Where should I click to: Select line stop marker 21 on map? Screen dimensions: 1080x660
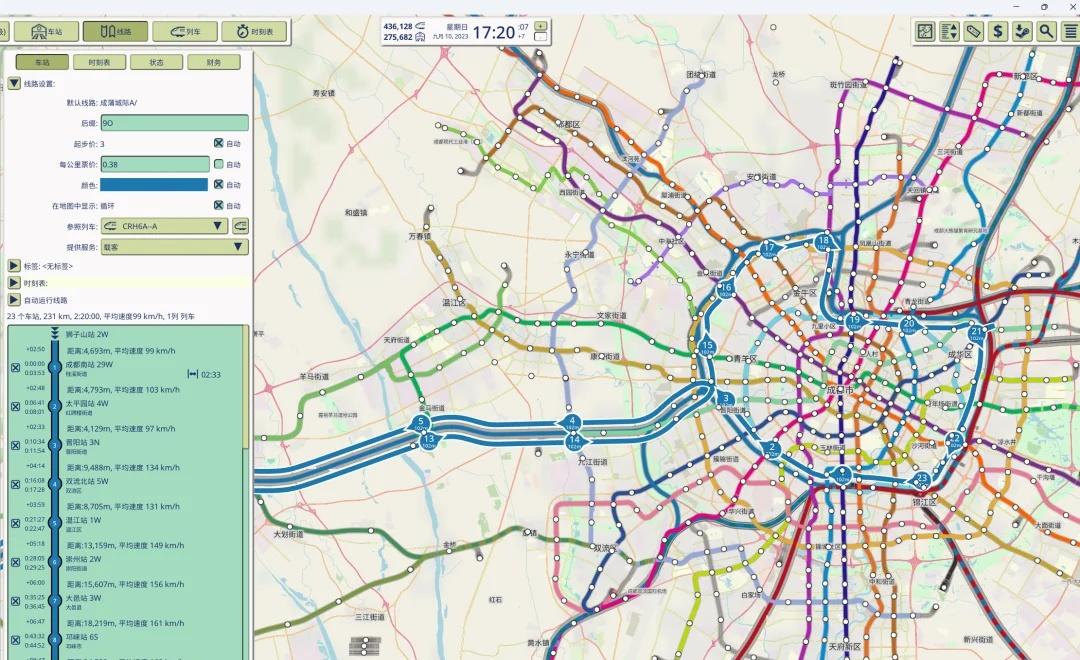point(977,333)
